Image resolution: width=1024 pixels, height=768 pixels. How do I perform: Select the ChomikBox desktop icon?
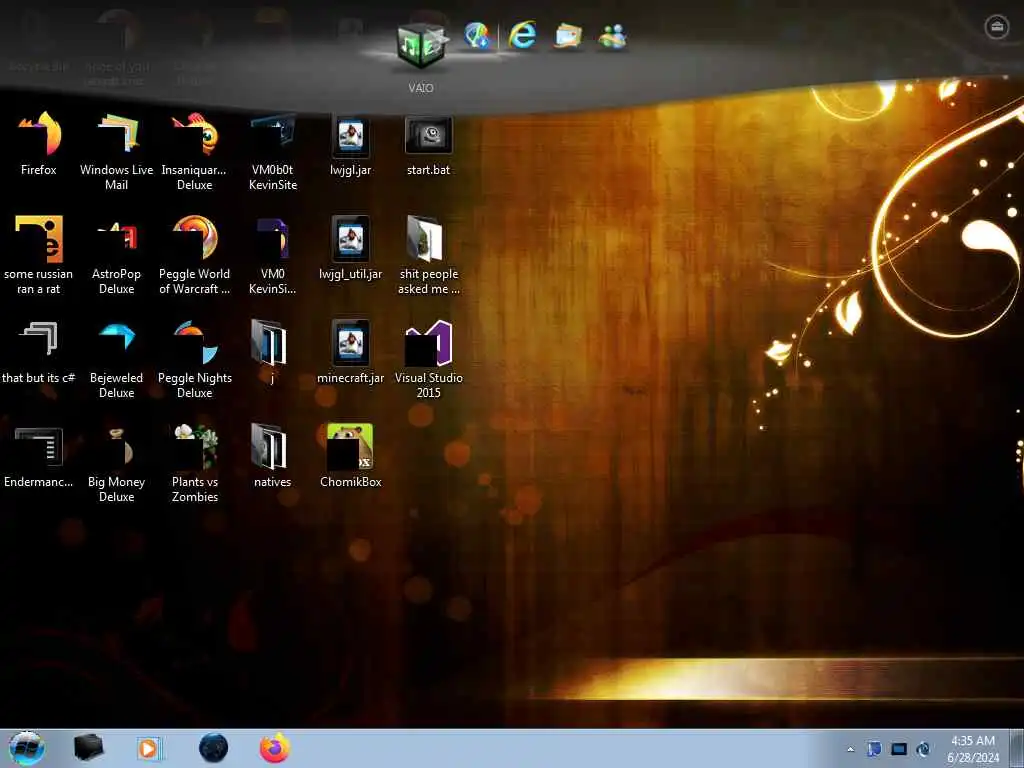click(x=351, y=447)
